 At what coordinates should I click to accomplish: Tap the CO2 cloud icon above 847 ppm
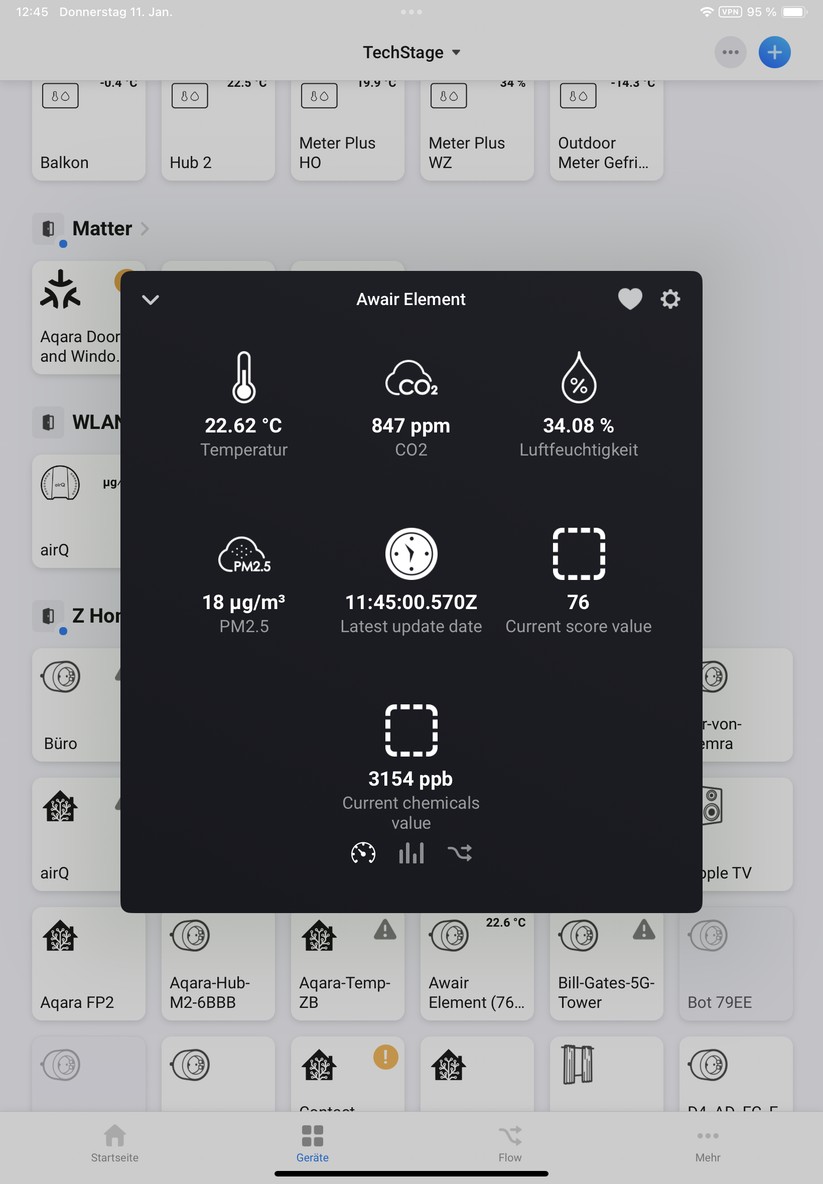(x=411, y=377)
